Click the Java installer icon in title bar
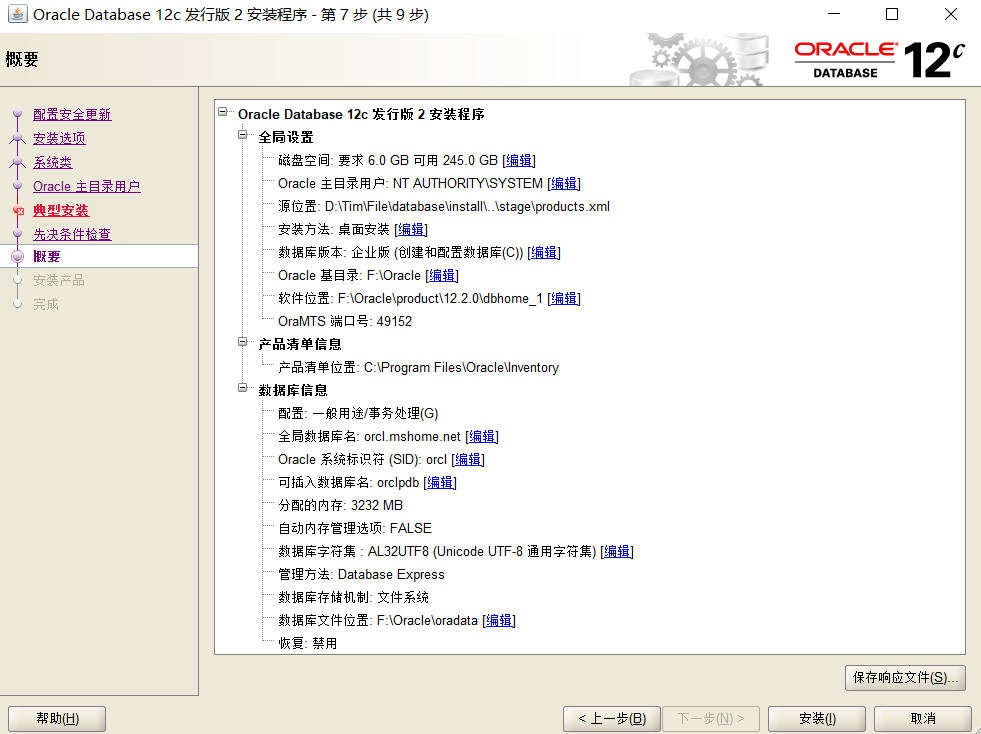The width and height of the screenshot is (981, 734). point(18,14)
